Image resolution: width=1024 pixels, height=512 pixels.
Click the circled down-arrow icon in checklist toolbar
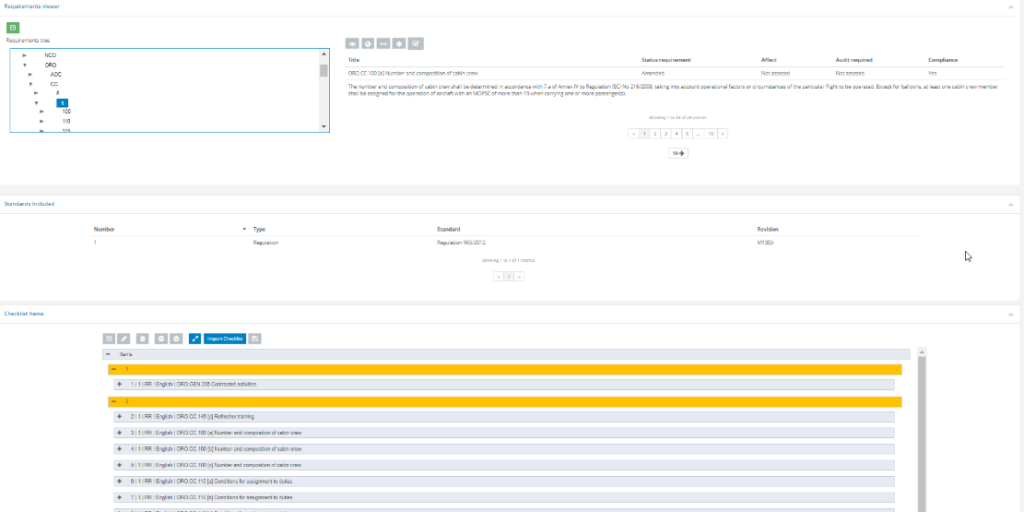click(x=176, y=339)
